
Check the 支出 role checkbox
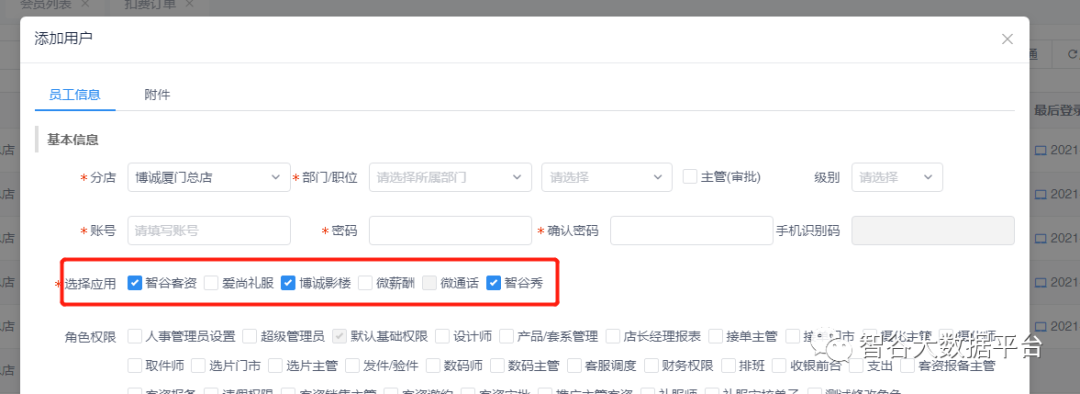(x=857, y=365)
